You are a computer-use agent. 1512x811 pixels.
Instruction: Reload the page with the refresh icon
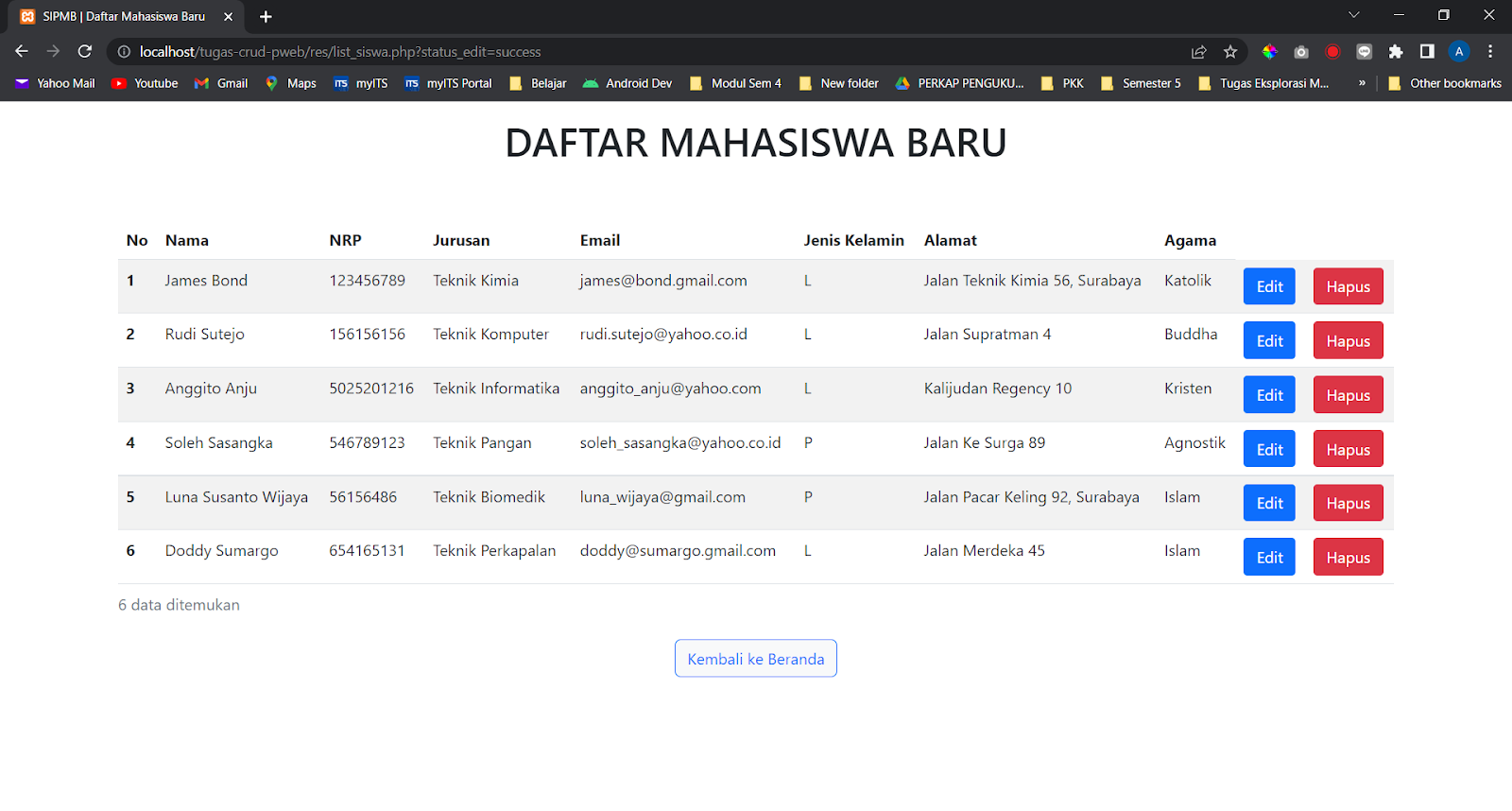(85, 51)
